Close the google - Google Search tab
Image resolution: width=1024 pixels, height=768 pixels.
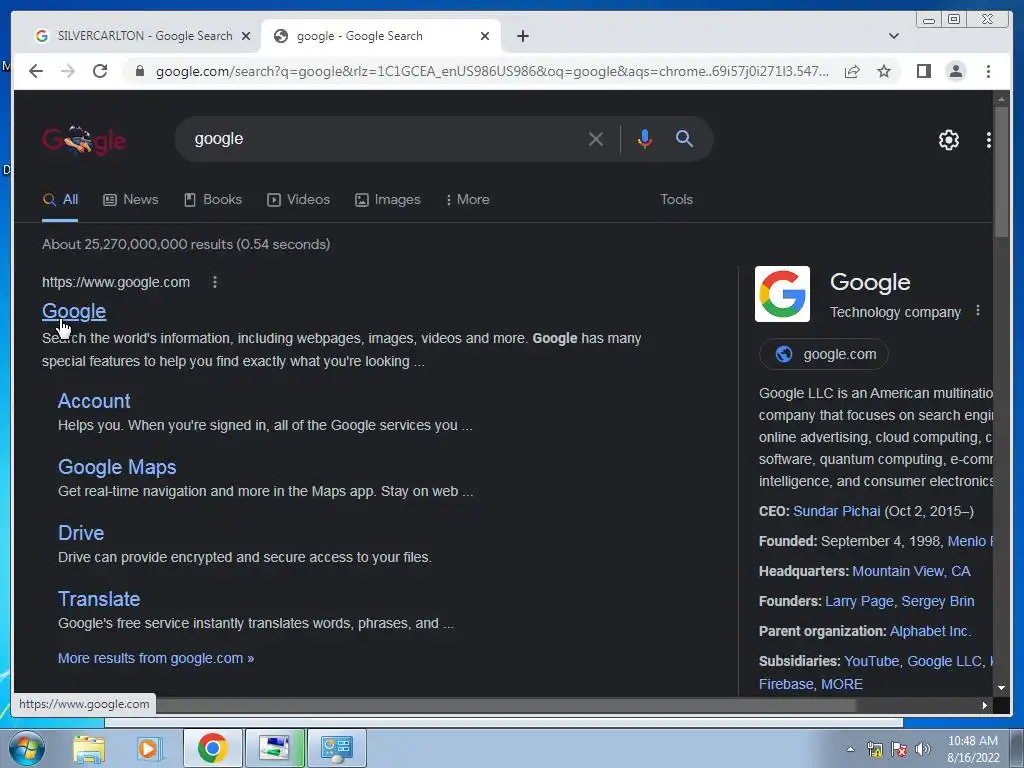[485, 36]
